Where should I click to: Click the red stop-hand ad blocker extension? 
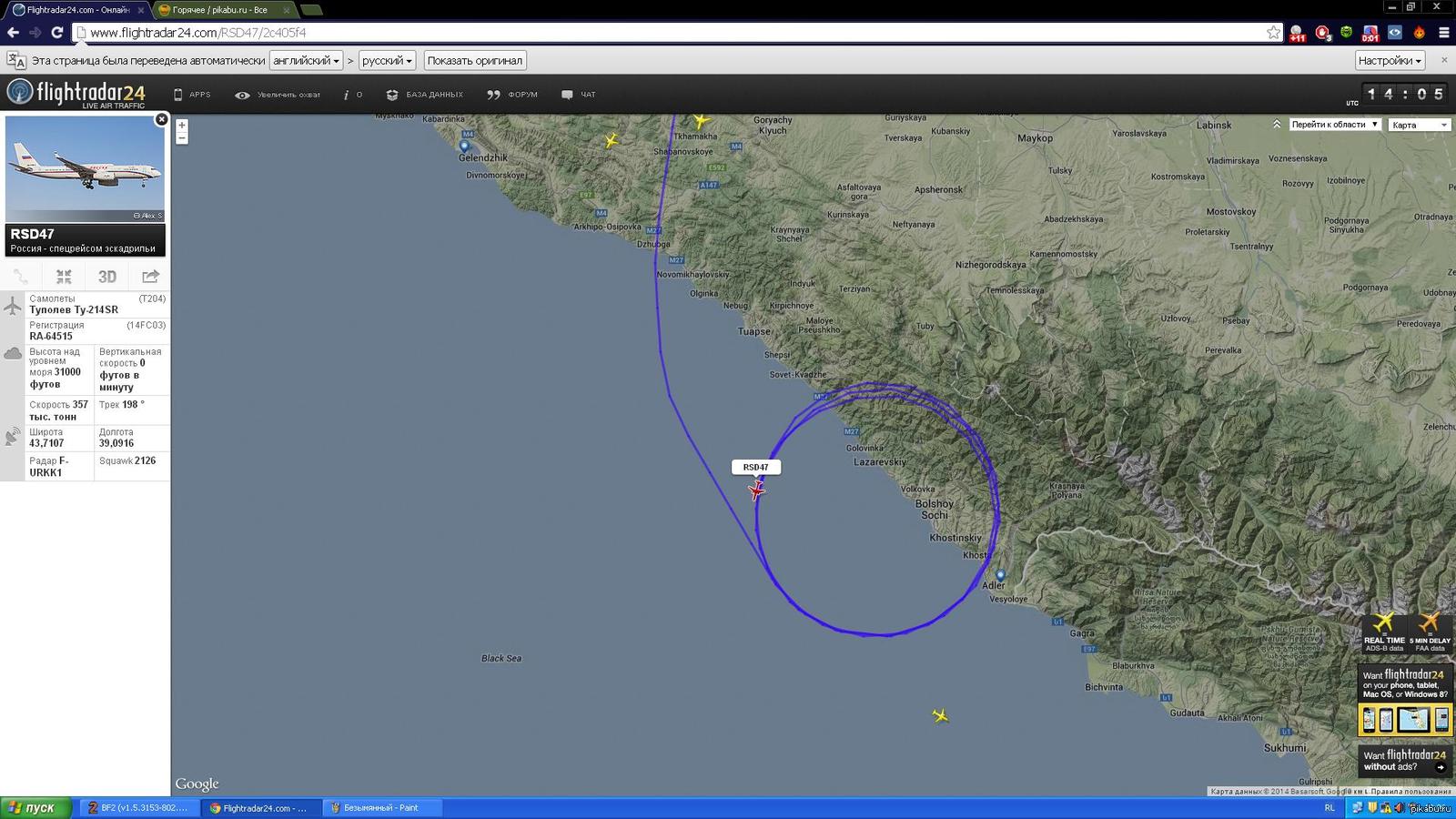(1322, 34)
